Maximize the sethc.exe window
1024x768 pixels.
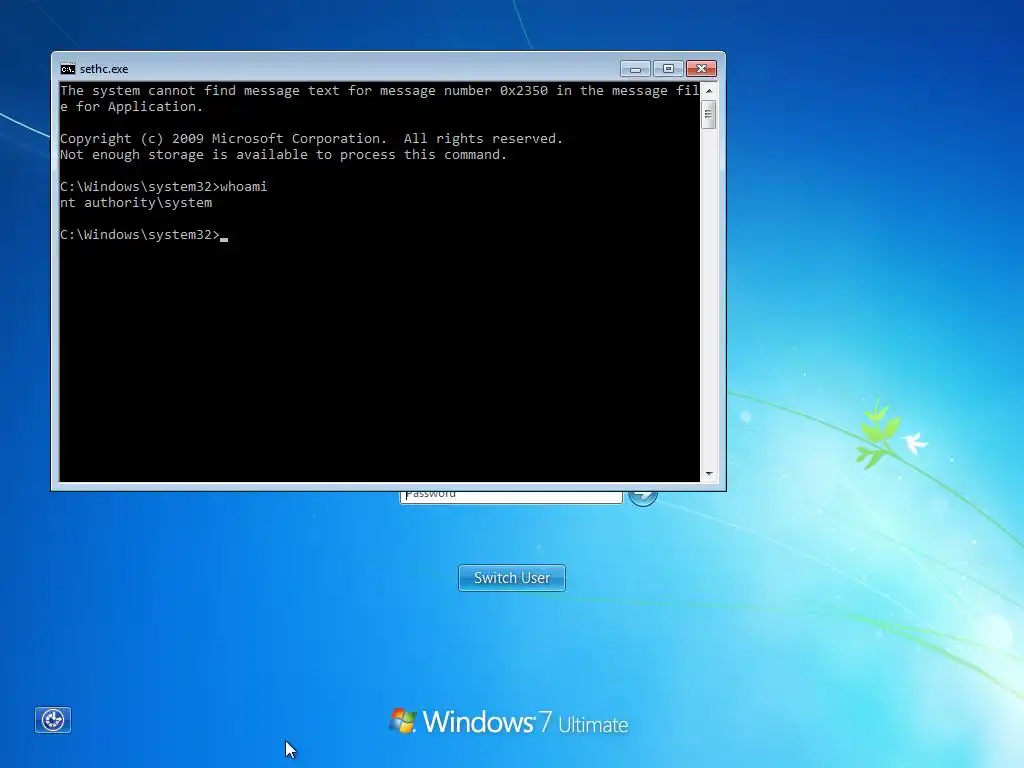click(668, 69)
